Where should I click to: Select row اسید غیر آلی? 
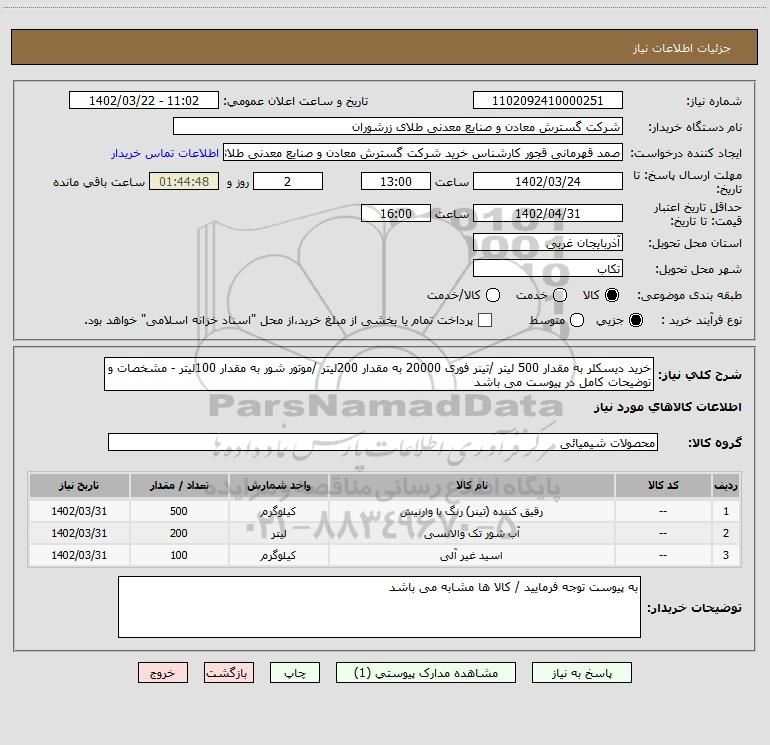click(385, 555)
